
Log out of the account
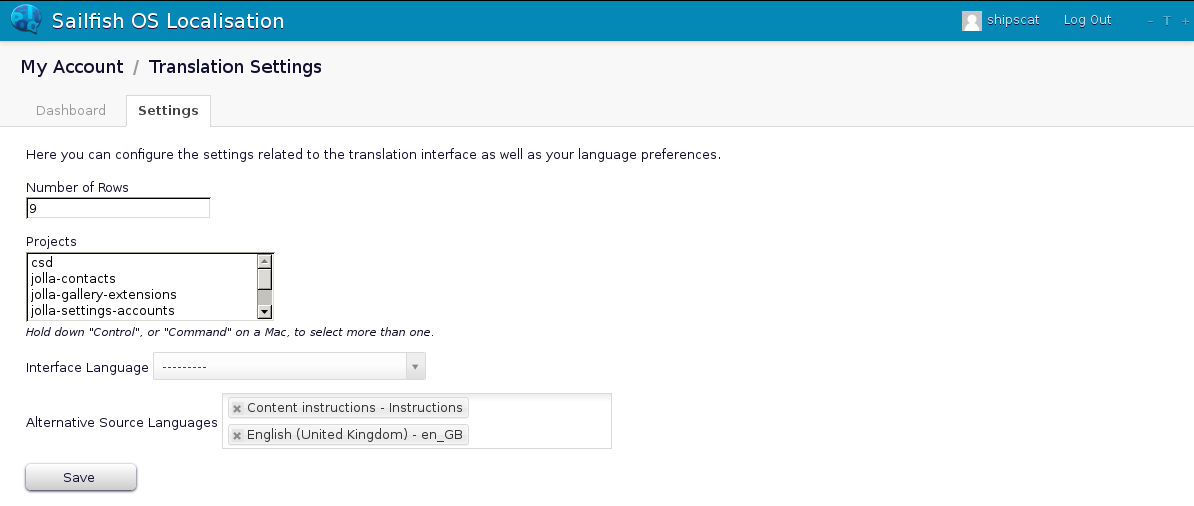[1087, 20]
